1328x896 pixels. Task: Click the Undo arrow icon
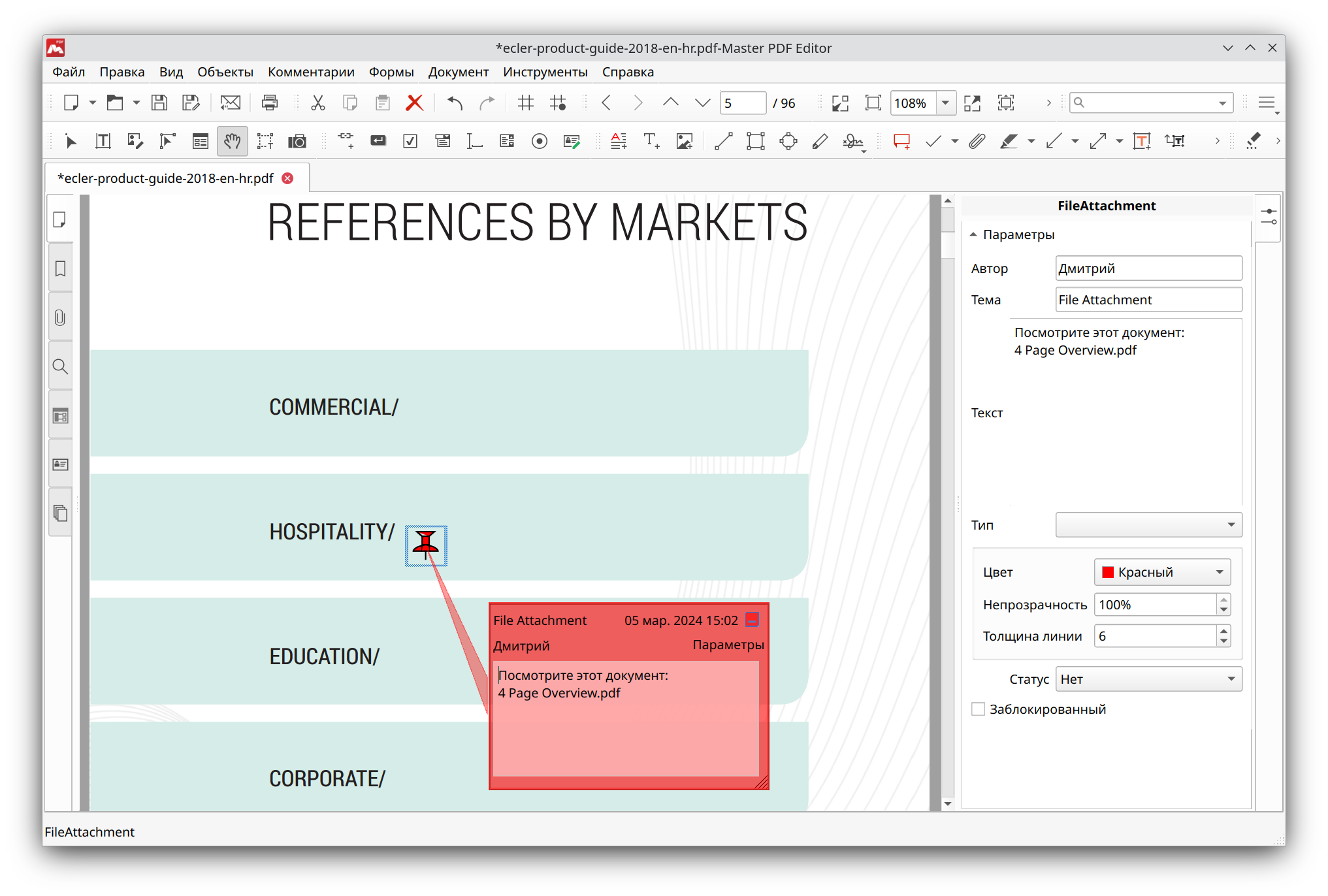pos(455,103)
